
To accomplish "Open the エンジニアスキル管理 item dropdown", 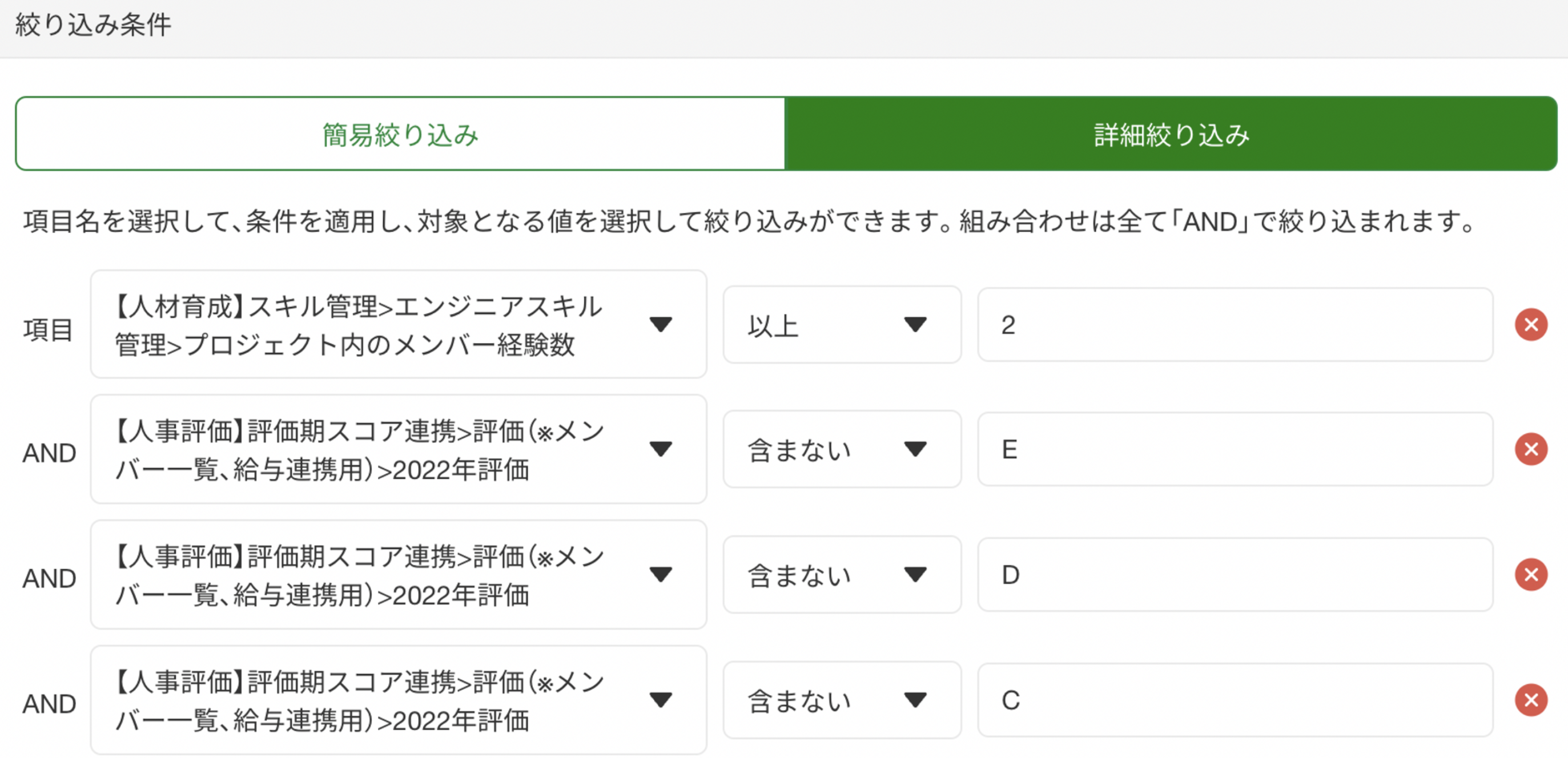I will 398,325.
